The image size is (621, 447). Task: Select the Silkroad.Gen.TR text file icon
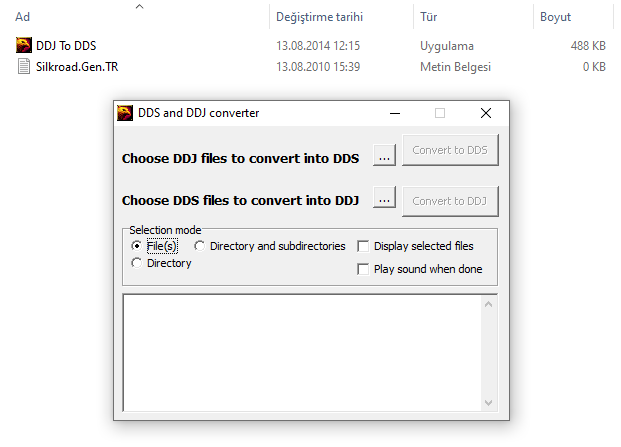click(24, 66)
